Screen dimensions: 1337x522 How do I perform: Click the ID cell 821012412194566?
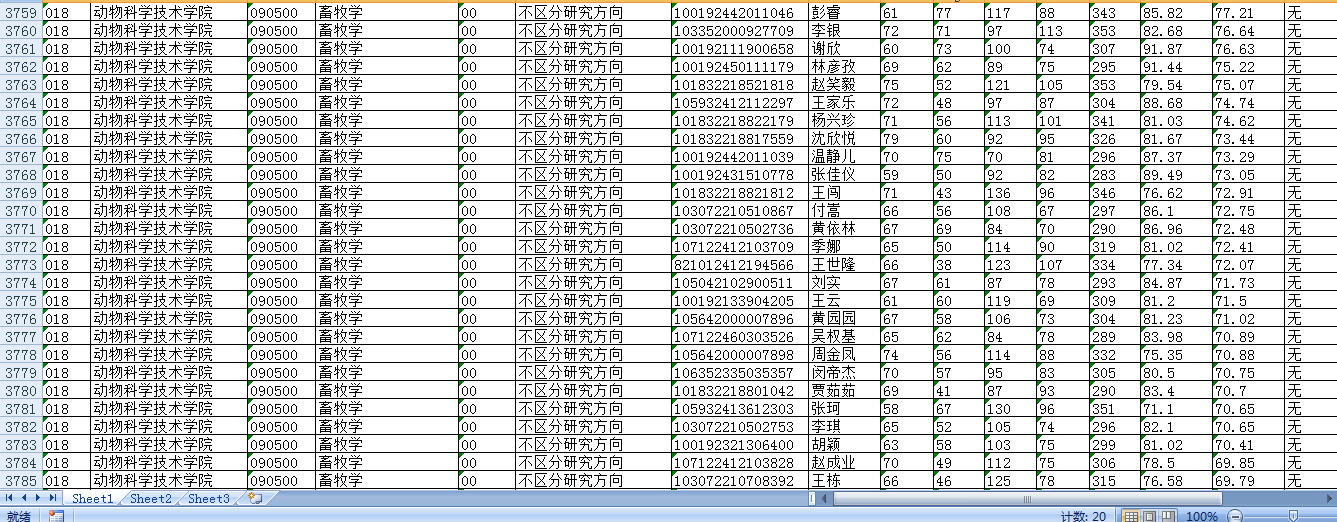click(739, 265)
